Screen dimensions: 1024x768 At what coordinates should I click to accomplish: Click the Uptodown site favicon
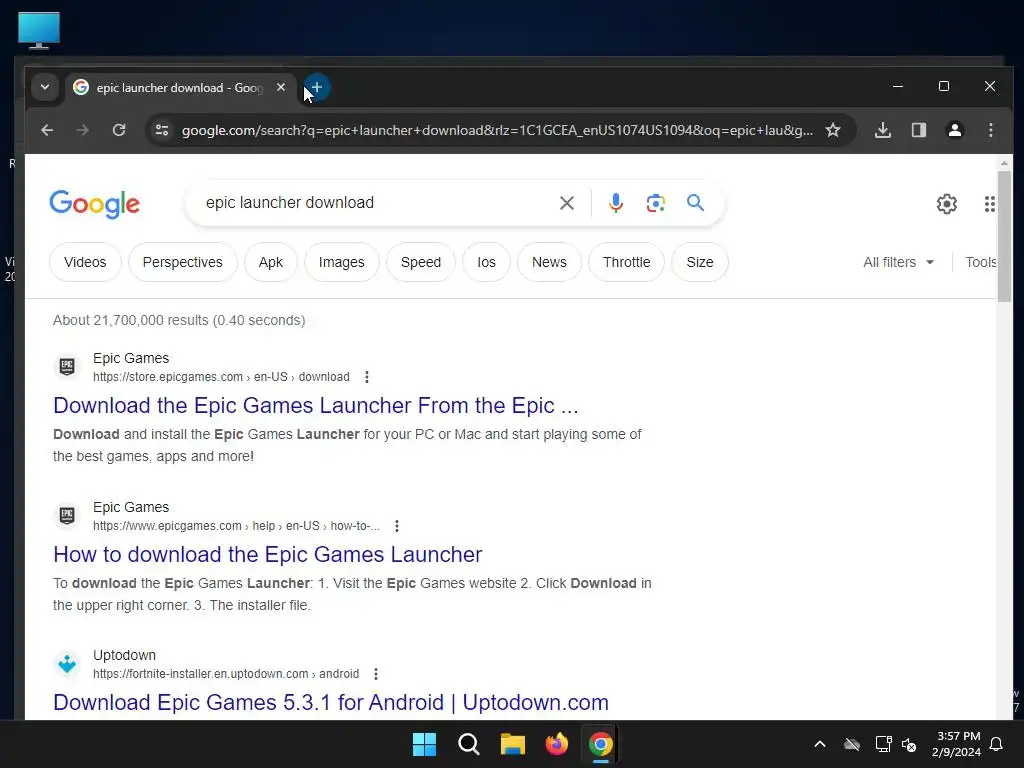tap(67, 664)
